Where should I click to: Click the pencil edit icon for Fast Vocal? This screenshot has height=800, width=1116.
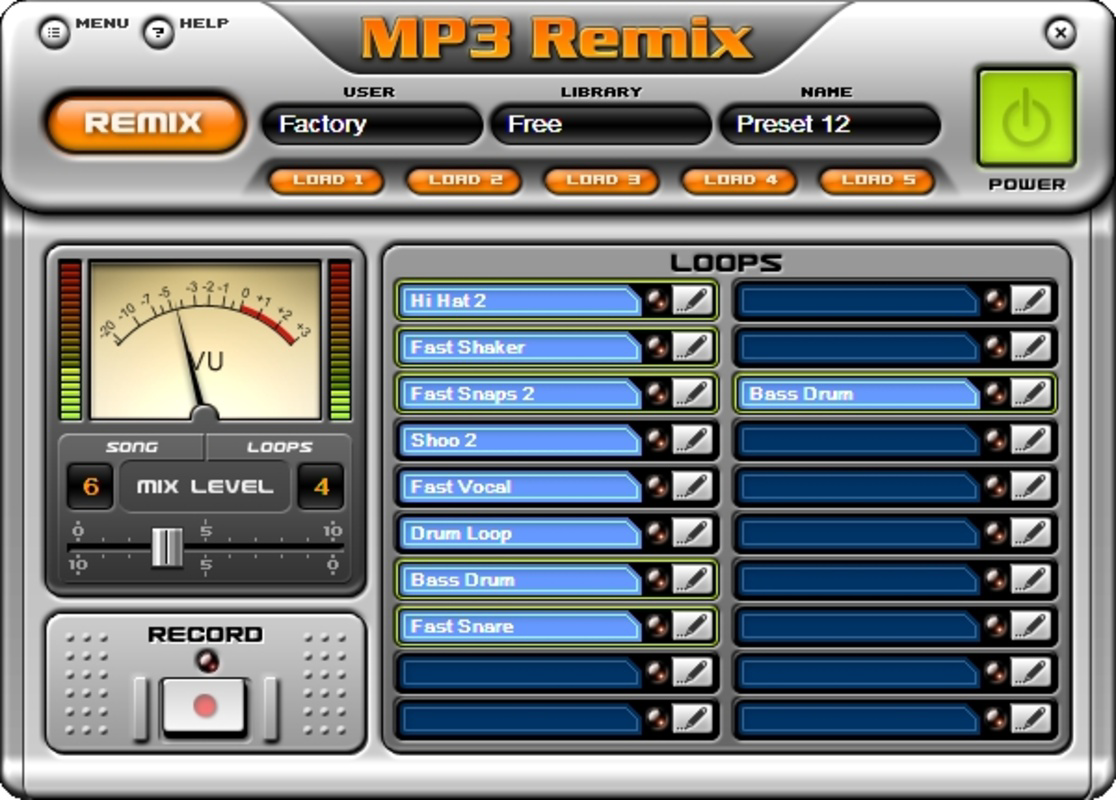coord(693,486)
